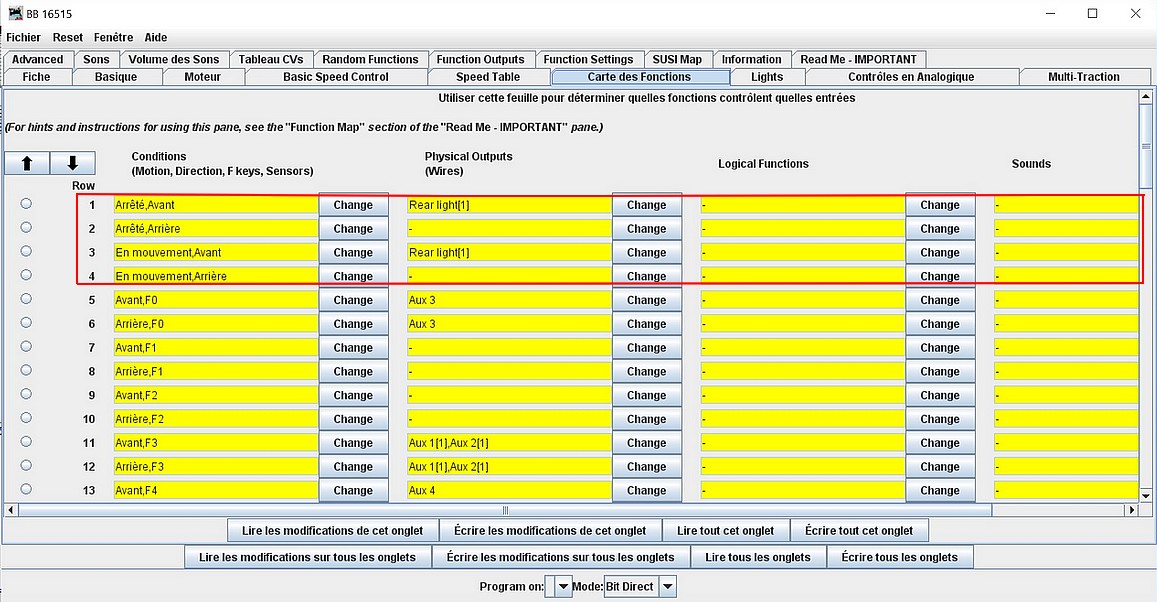
Task: Select the radio button for row 2
Action: 27,227
